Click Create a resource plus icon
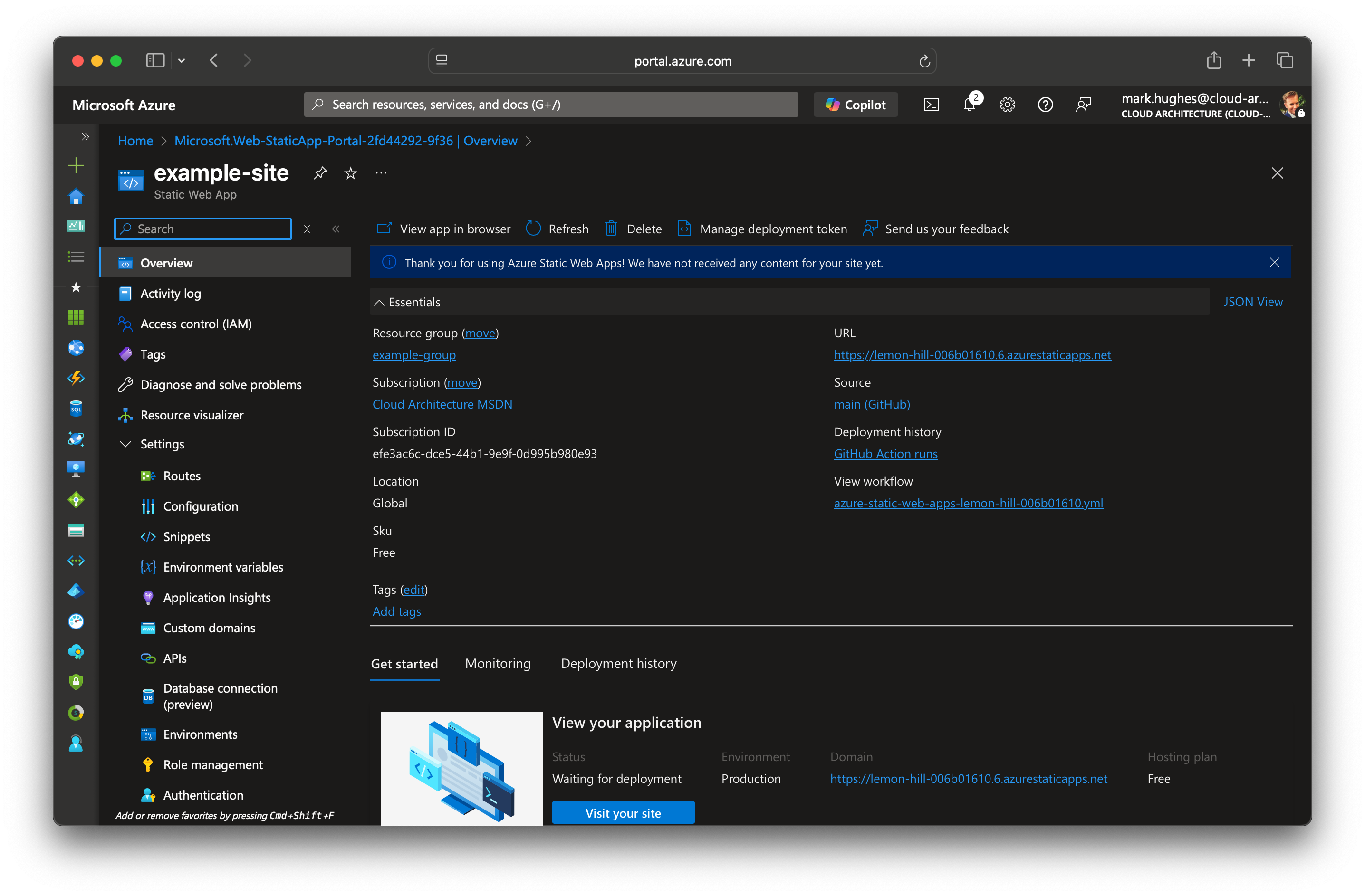 (x=76, y=166)
